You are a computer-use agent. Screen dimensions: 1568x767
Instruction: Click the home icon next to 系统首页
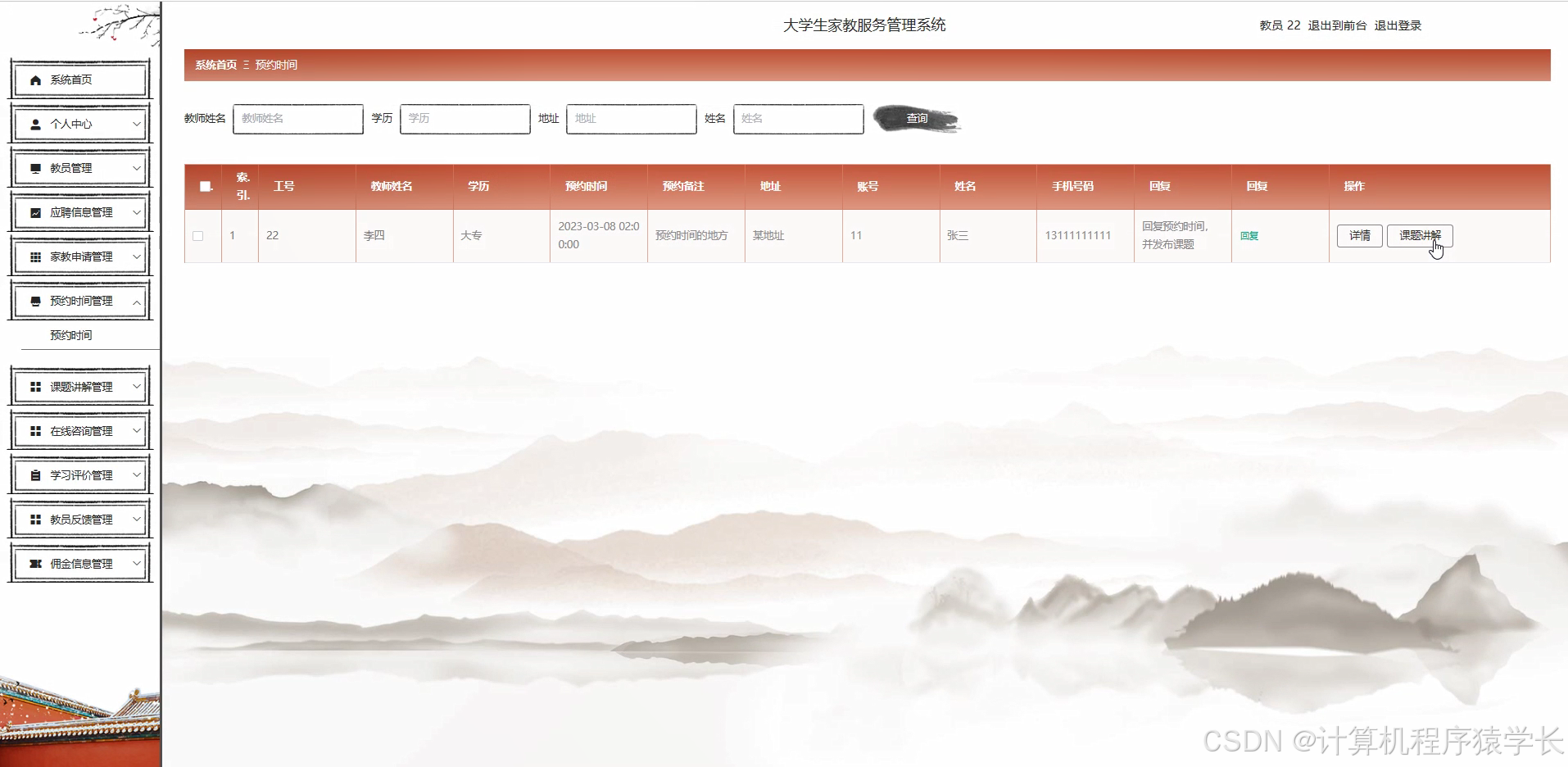34,79
